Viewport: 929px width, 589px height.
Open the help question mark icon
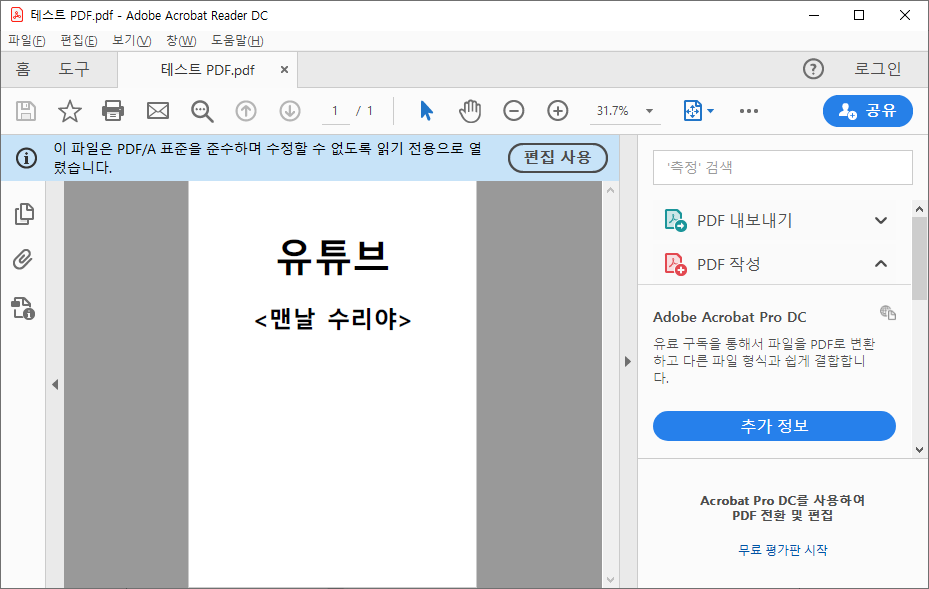[x=813, y=69]
